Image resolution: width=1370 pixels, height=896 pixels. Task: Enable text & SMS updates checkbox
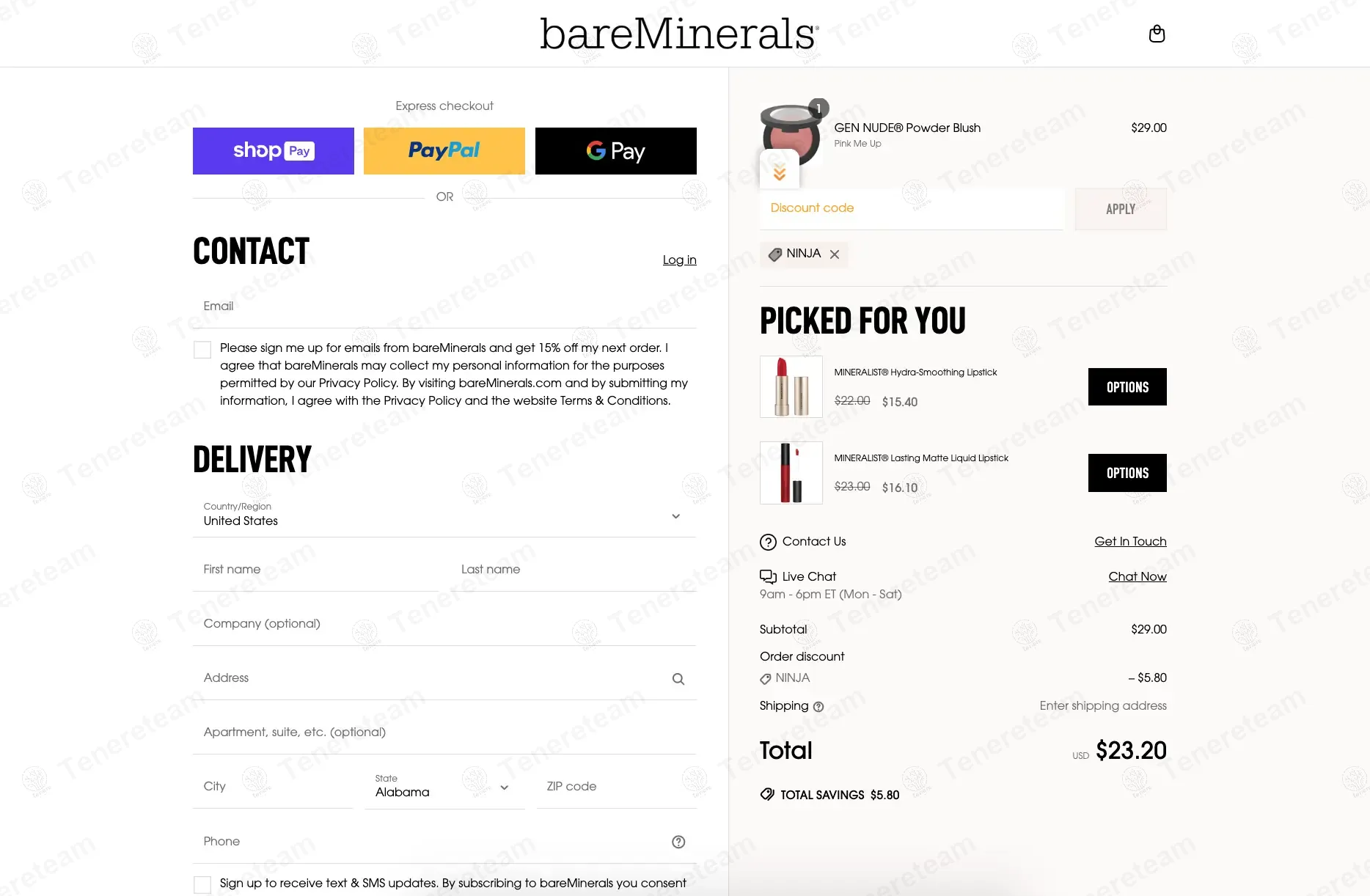pyautogui.click(x=202, y=884)
